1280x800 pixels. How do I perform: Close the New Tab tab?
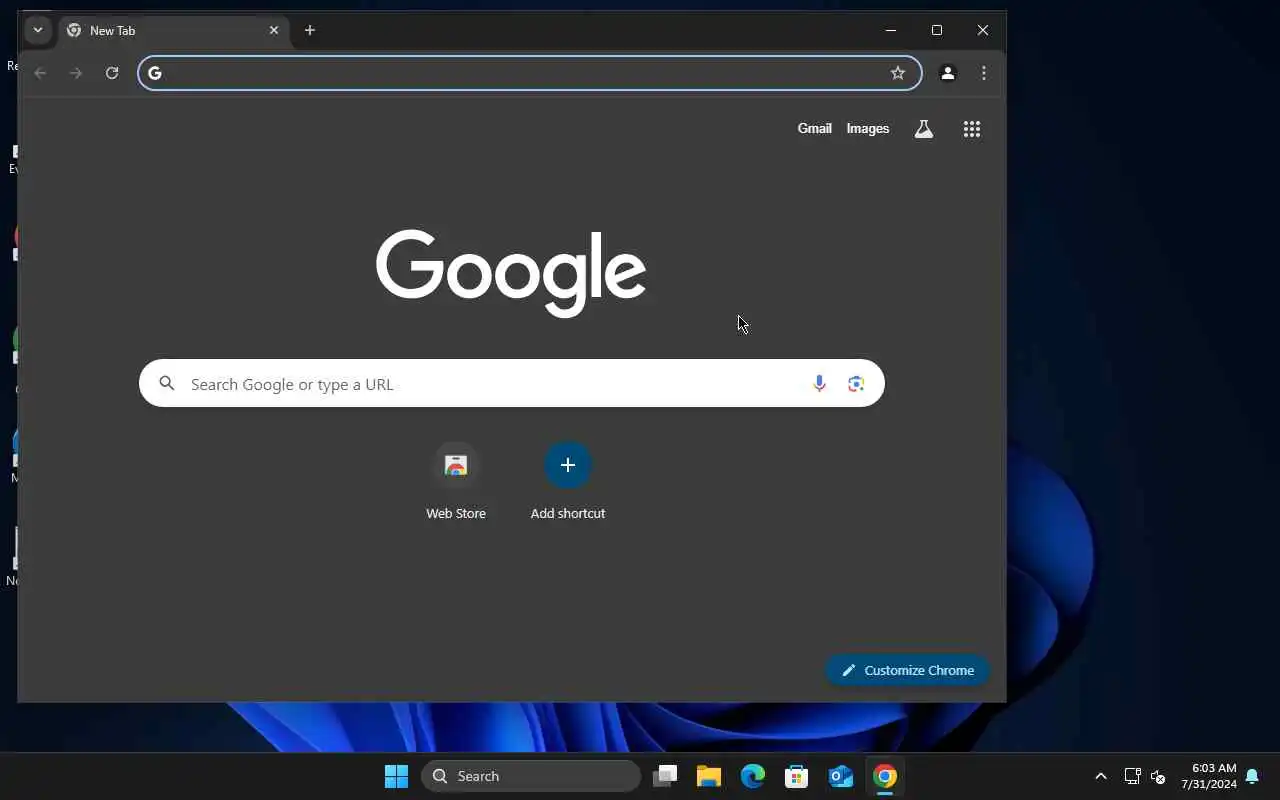274,31
